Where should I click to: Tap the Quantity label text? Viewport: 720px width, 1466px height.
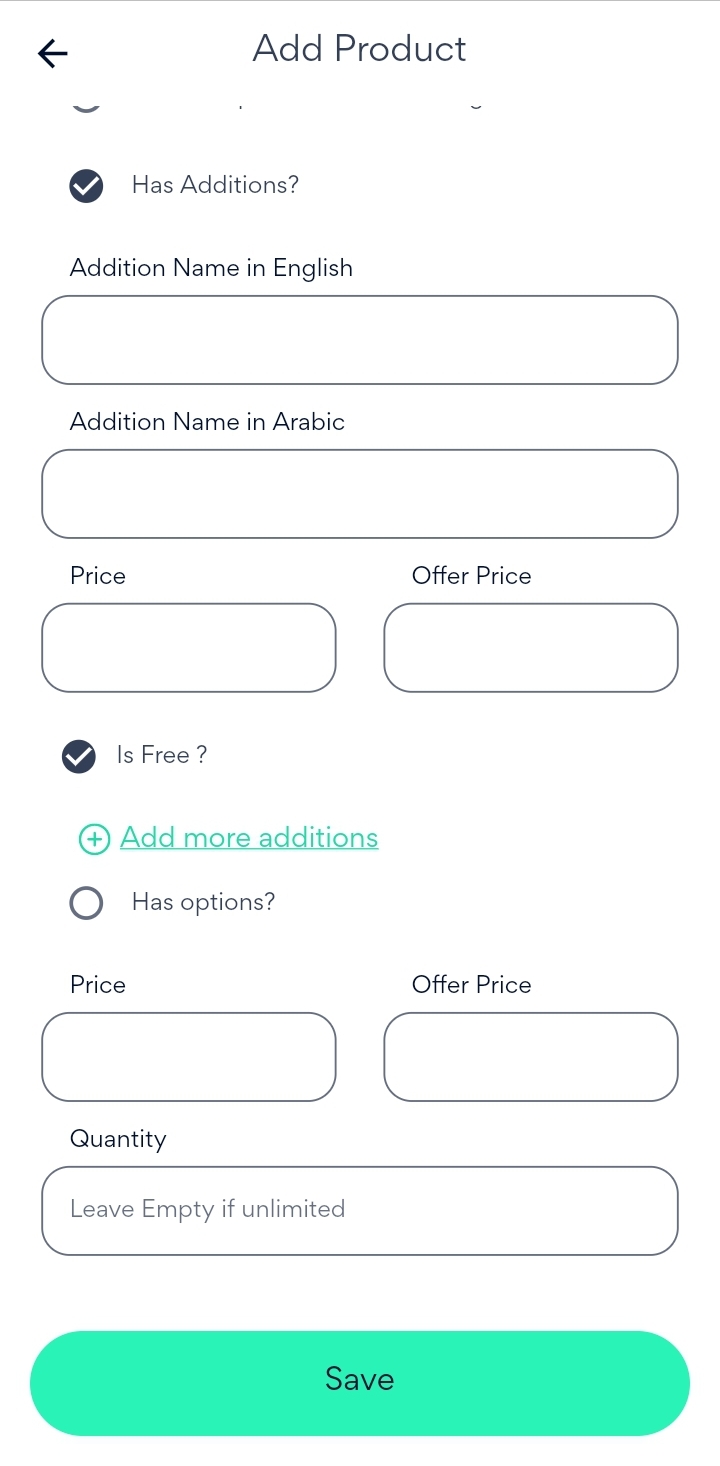click(118, 1139)
